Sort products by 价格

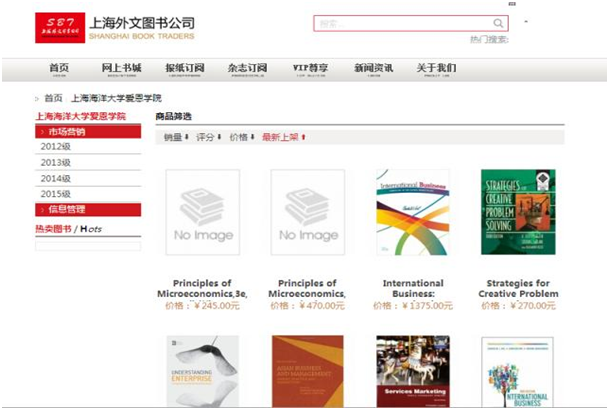(x=242, y=137)
